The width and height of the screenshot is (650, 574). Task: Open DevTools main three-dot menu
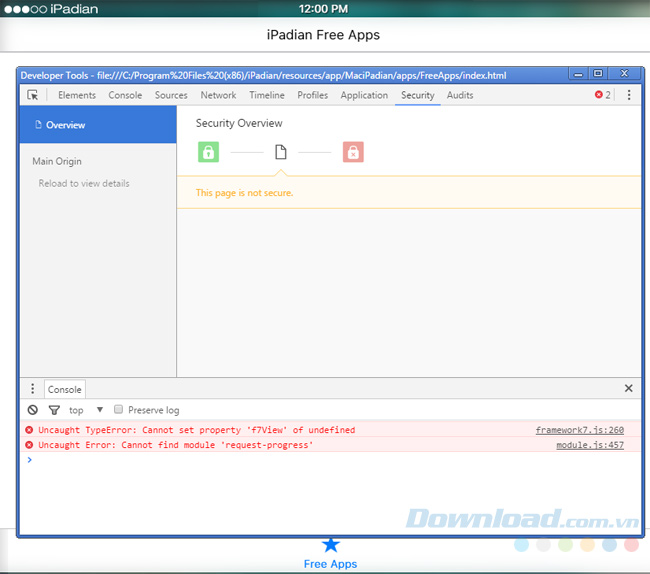point(628,95)
